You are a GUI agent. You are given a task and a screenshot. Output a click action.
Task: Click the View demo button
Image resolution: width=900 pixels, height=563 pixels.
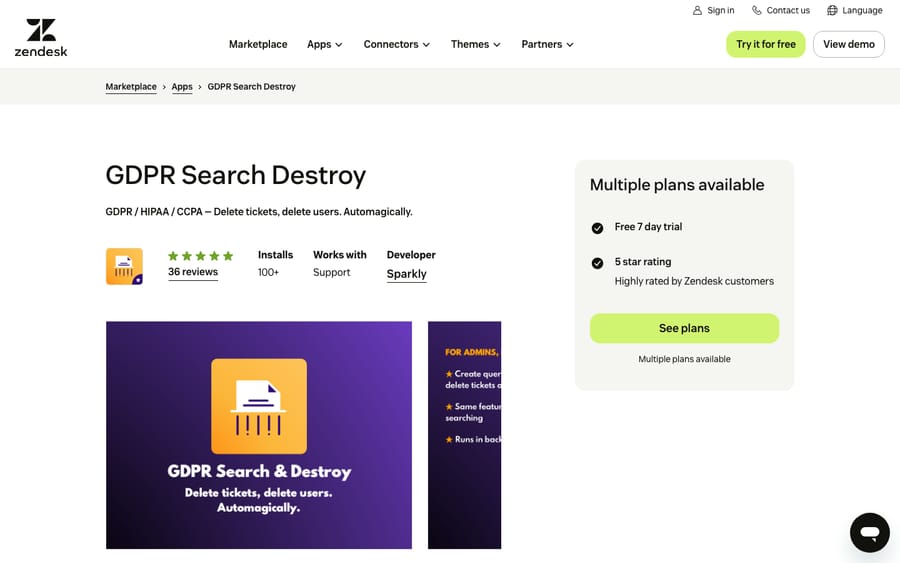pyautogui.click(x=849, y=44)
